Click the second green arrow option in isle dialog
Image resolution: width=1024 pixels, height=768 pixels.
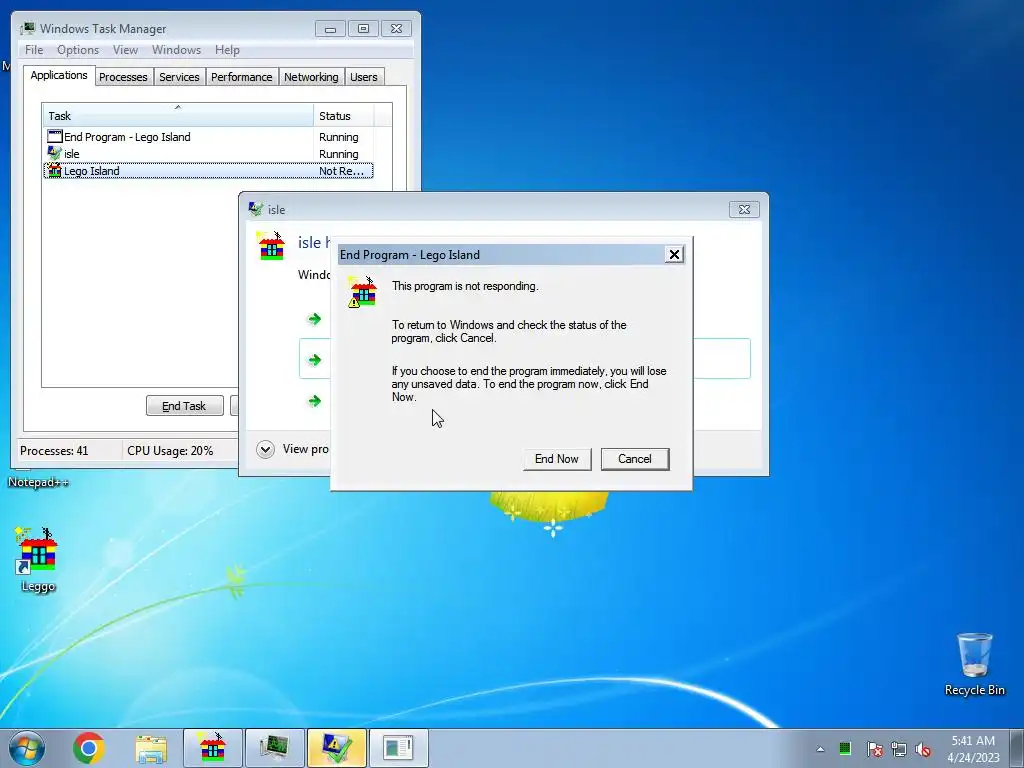click(x=315, y=360)
